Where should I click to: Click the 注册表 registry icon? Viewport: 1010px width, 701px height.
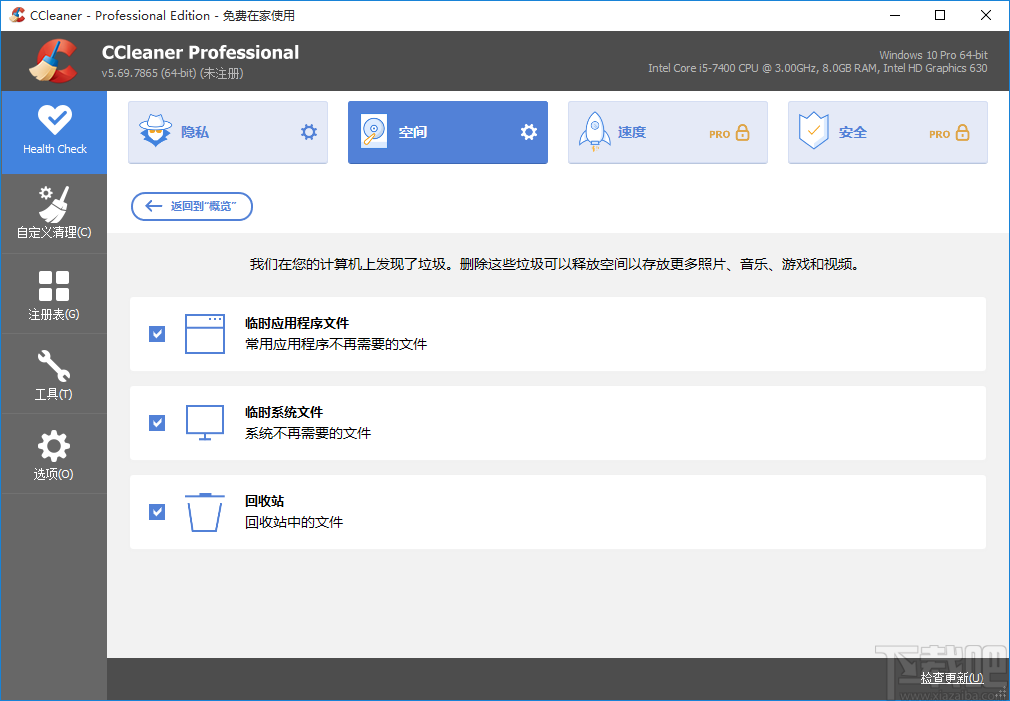pos(54,290)
